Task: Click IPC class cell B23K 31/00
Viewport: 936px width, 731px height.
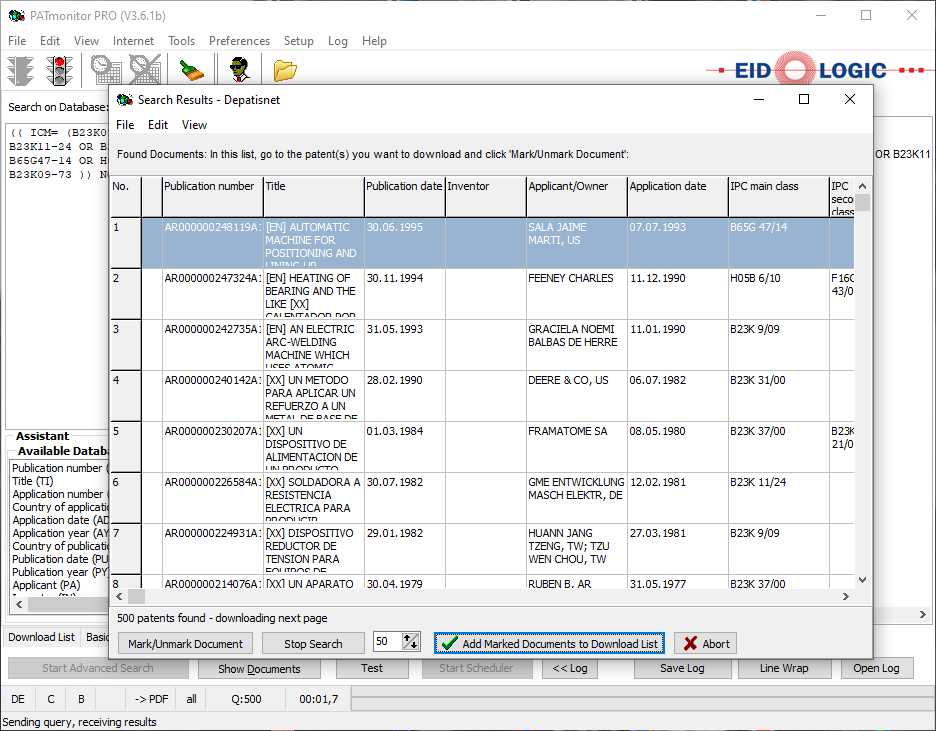Action: 778,396
